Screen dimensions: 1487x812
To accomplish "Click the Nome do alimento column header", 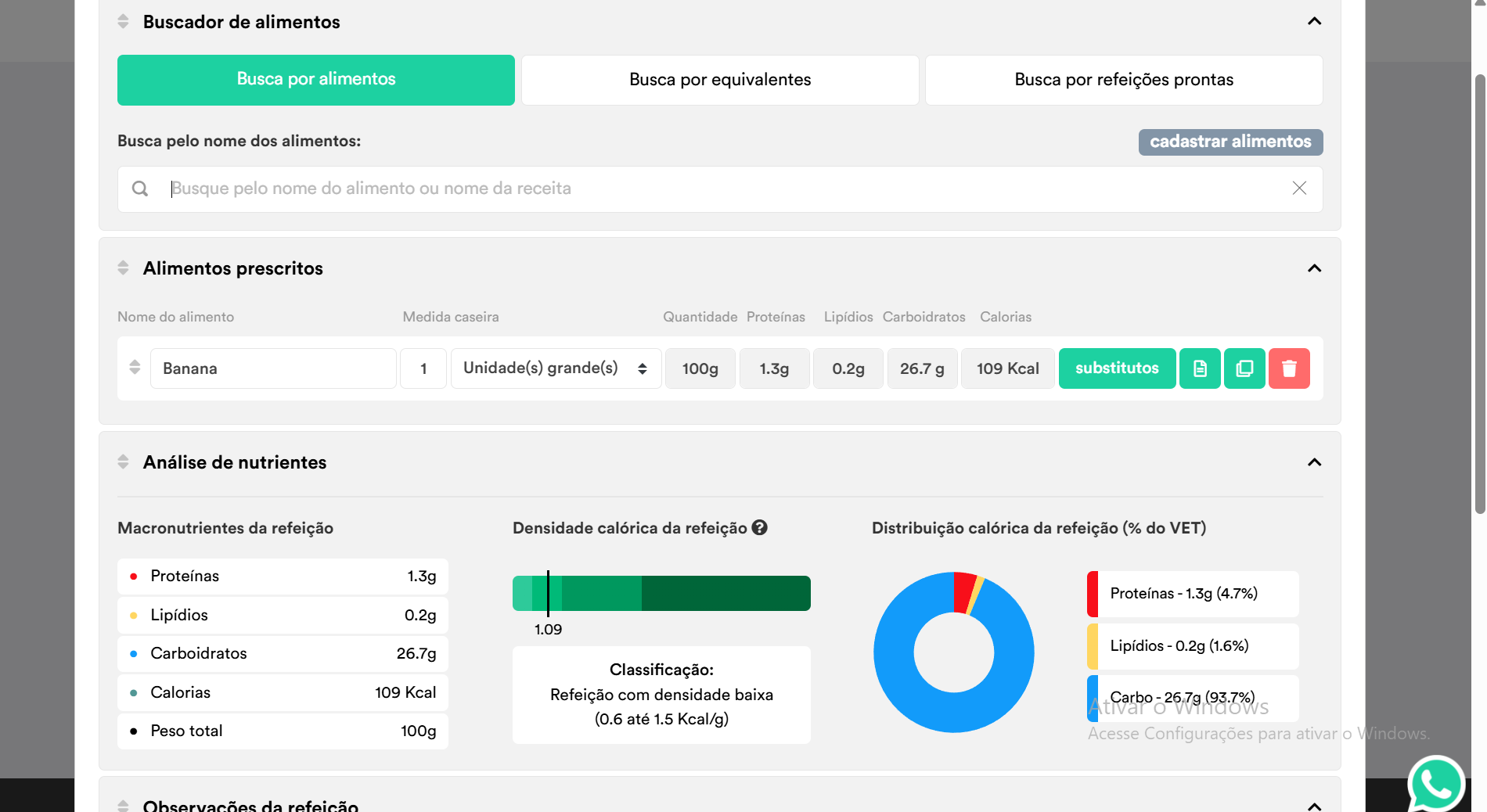I will (x=175, y=317).
